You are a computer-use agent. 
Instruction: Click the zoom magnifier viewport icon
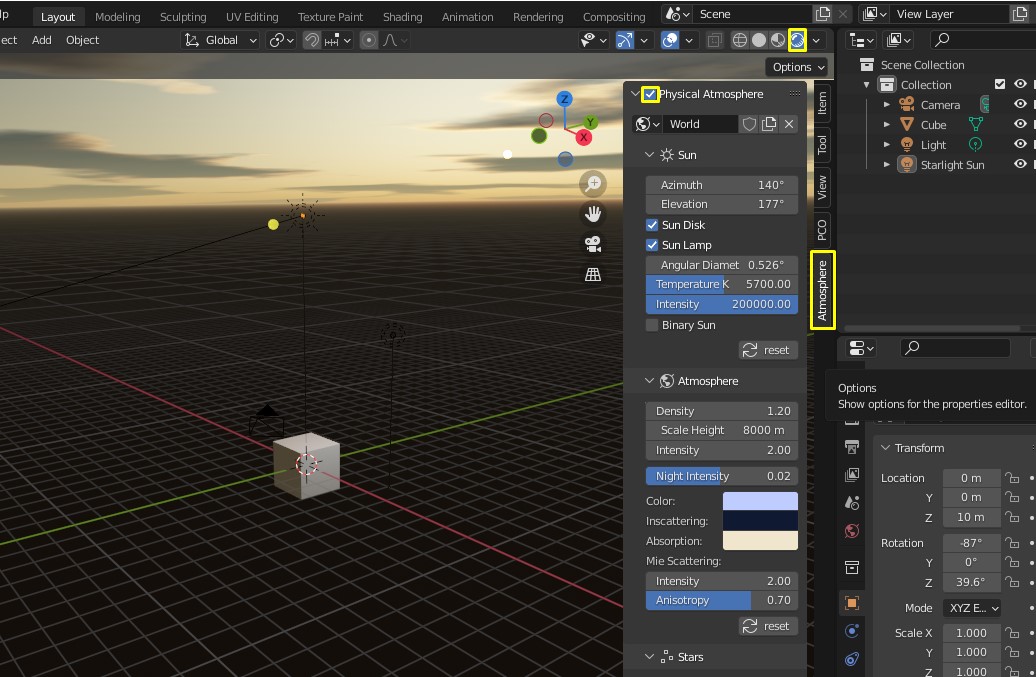tap(593, 184)
